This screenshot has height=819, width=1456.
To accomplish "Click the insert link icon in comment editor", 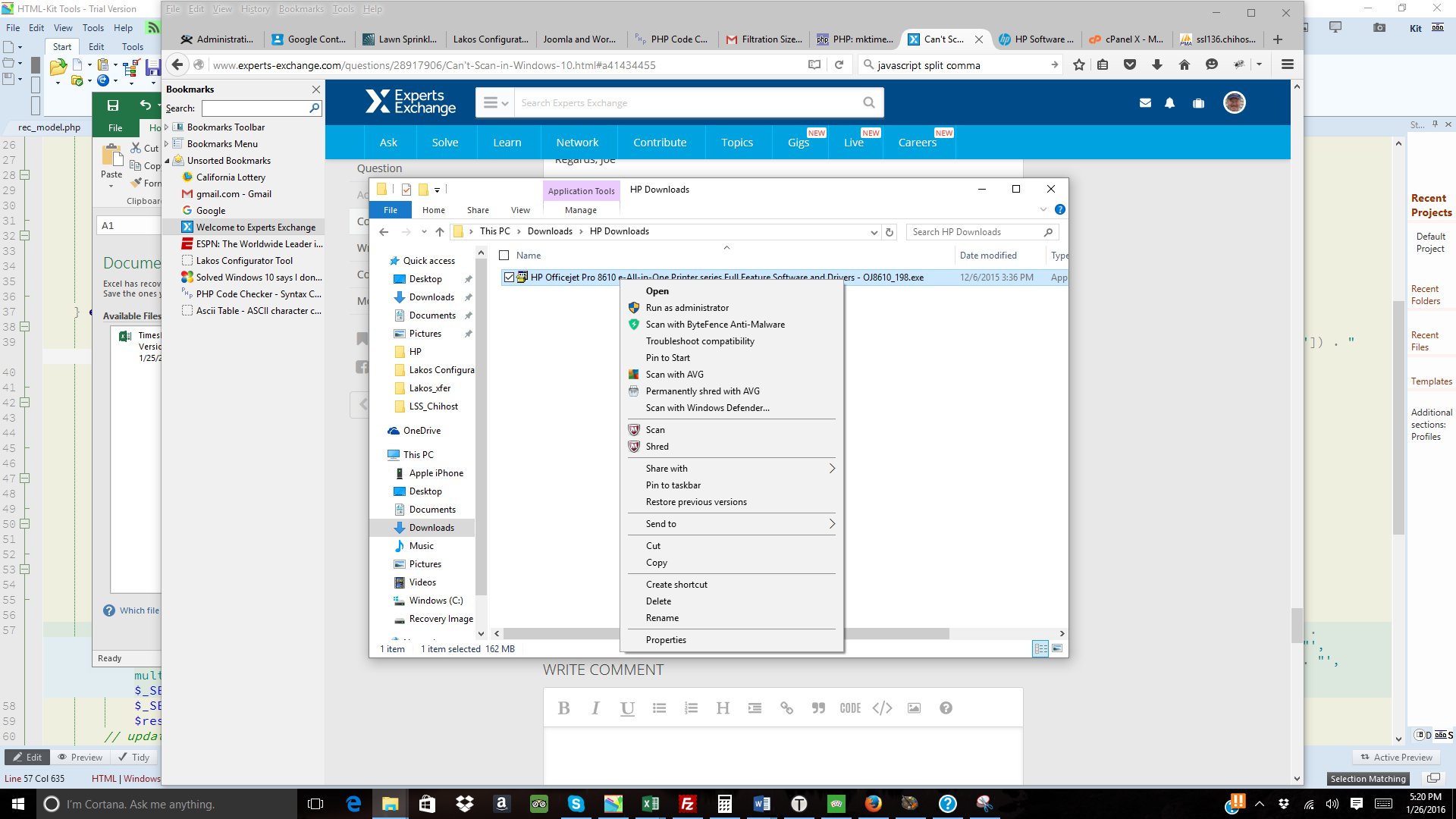I will pyautogui.click(x=786, y=708).
